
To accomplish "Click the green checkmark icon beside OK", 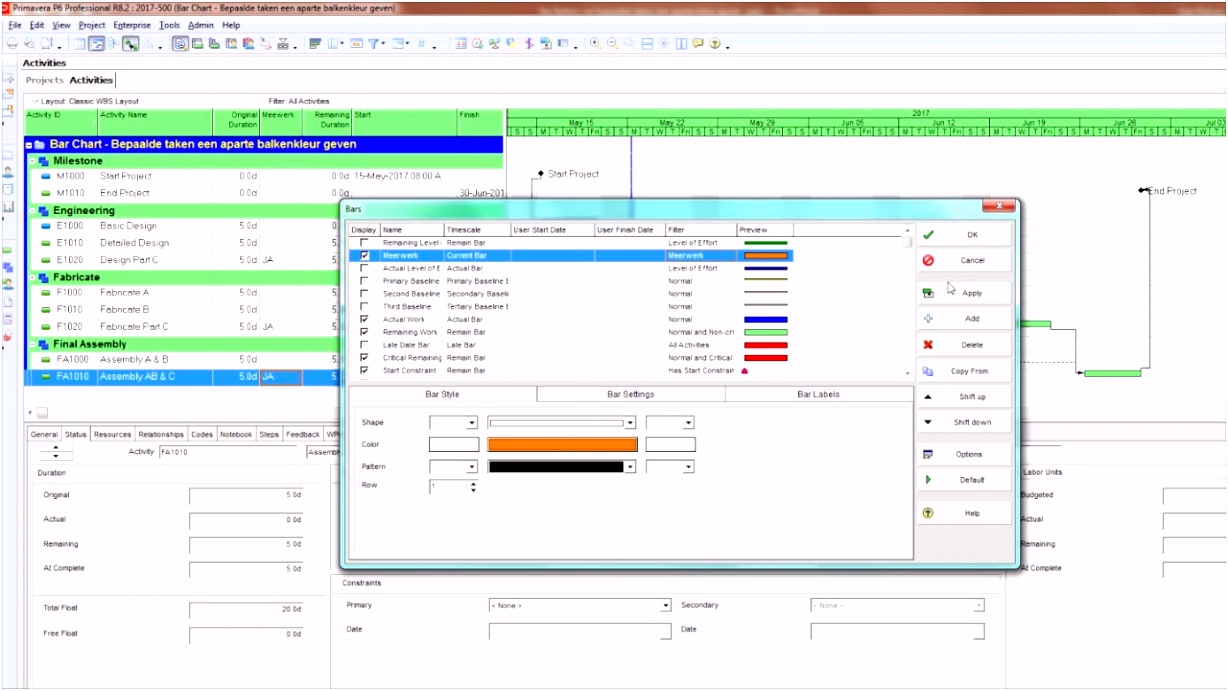I will click(928, 235).
